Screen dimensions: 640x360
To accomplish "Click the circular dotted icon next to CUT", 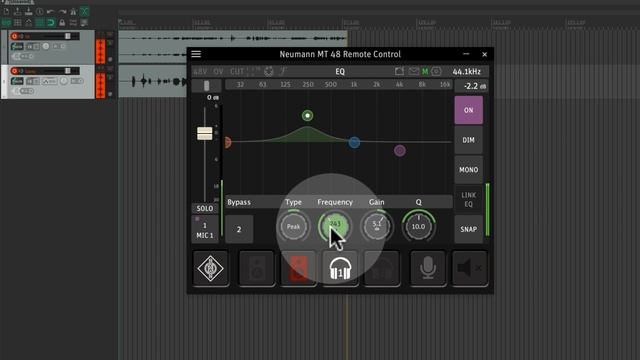I will pos(269,71).
